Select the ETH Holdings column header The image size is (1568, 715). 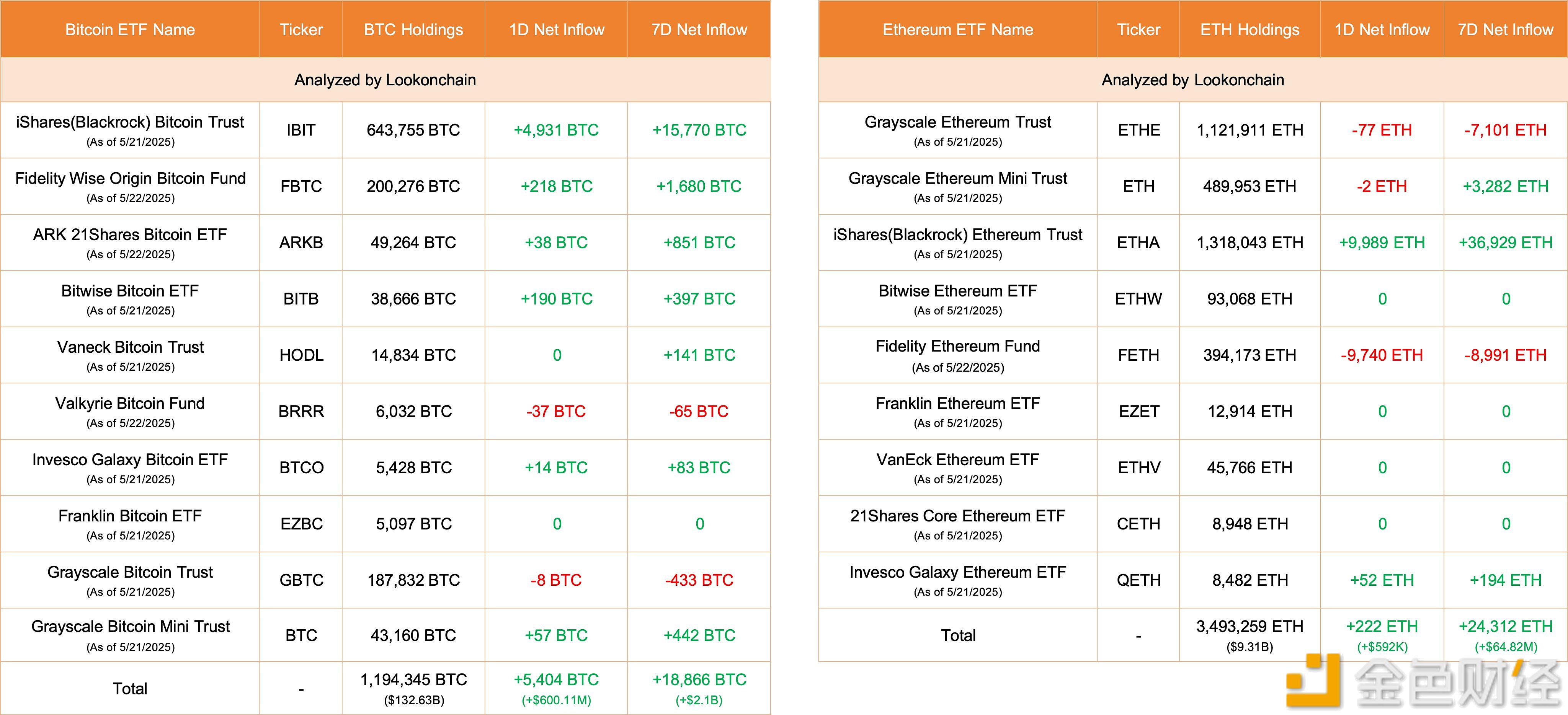click(1249, 30)
